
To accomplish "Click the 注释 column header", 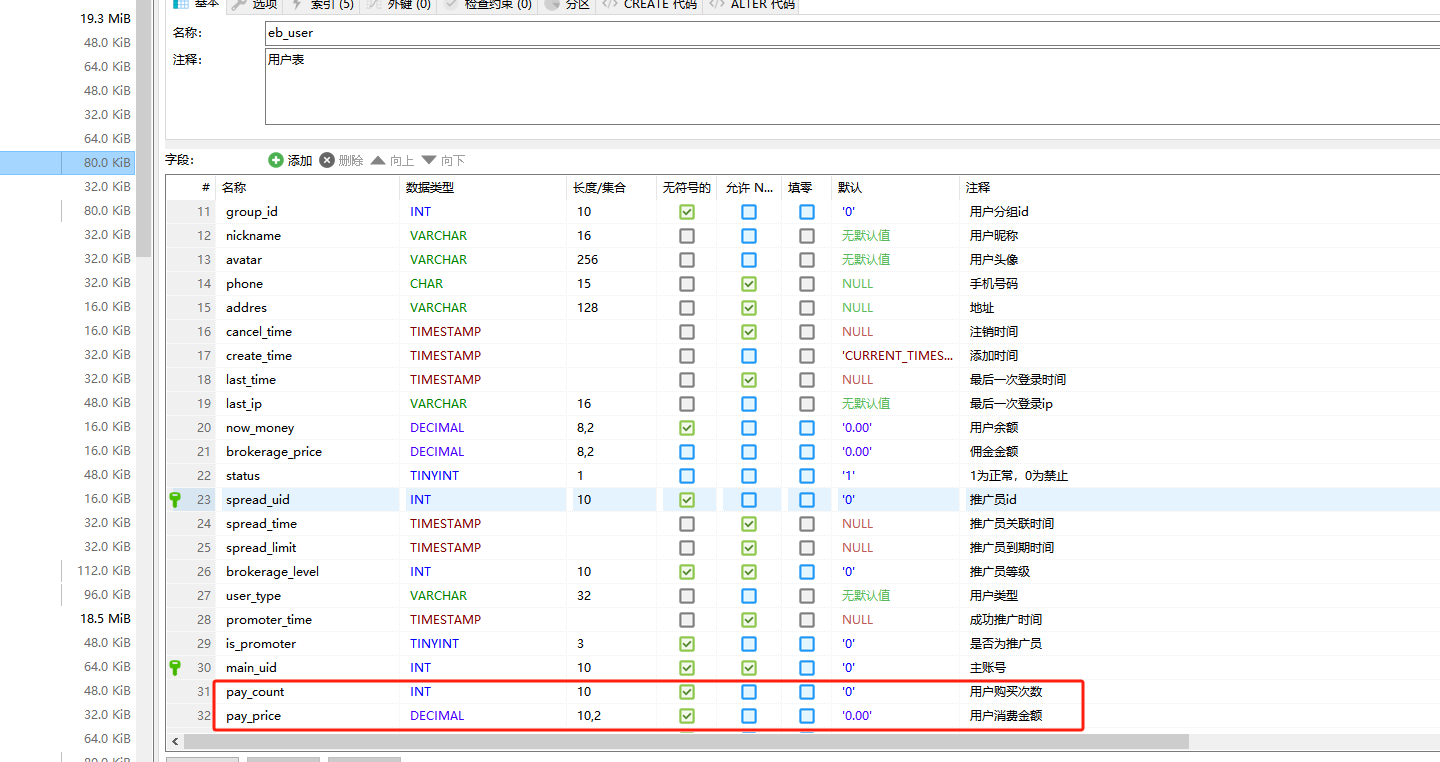I will tap(1200, 187).
